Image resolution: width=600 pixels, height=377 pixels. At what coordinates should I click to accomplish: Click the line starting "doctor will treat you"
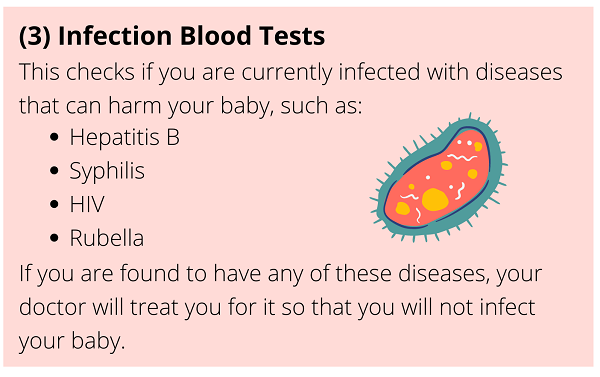point(277,307)
